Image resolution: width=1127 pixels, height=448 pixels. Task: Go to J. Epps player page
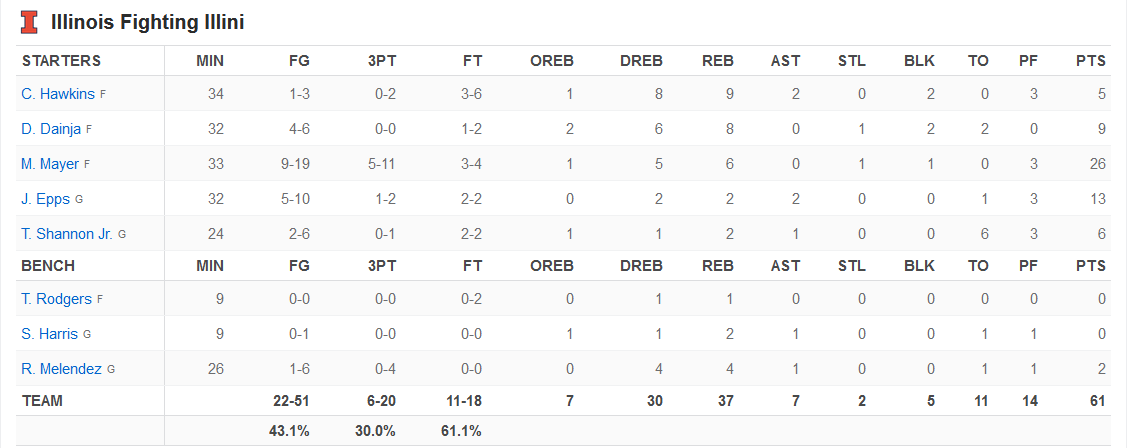coord(45,199)
